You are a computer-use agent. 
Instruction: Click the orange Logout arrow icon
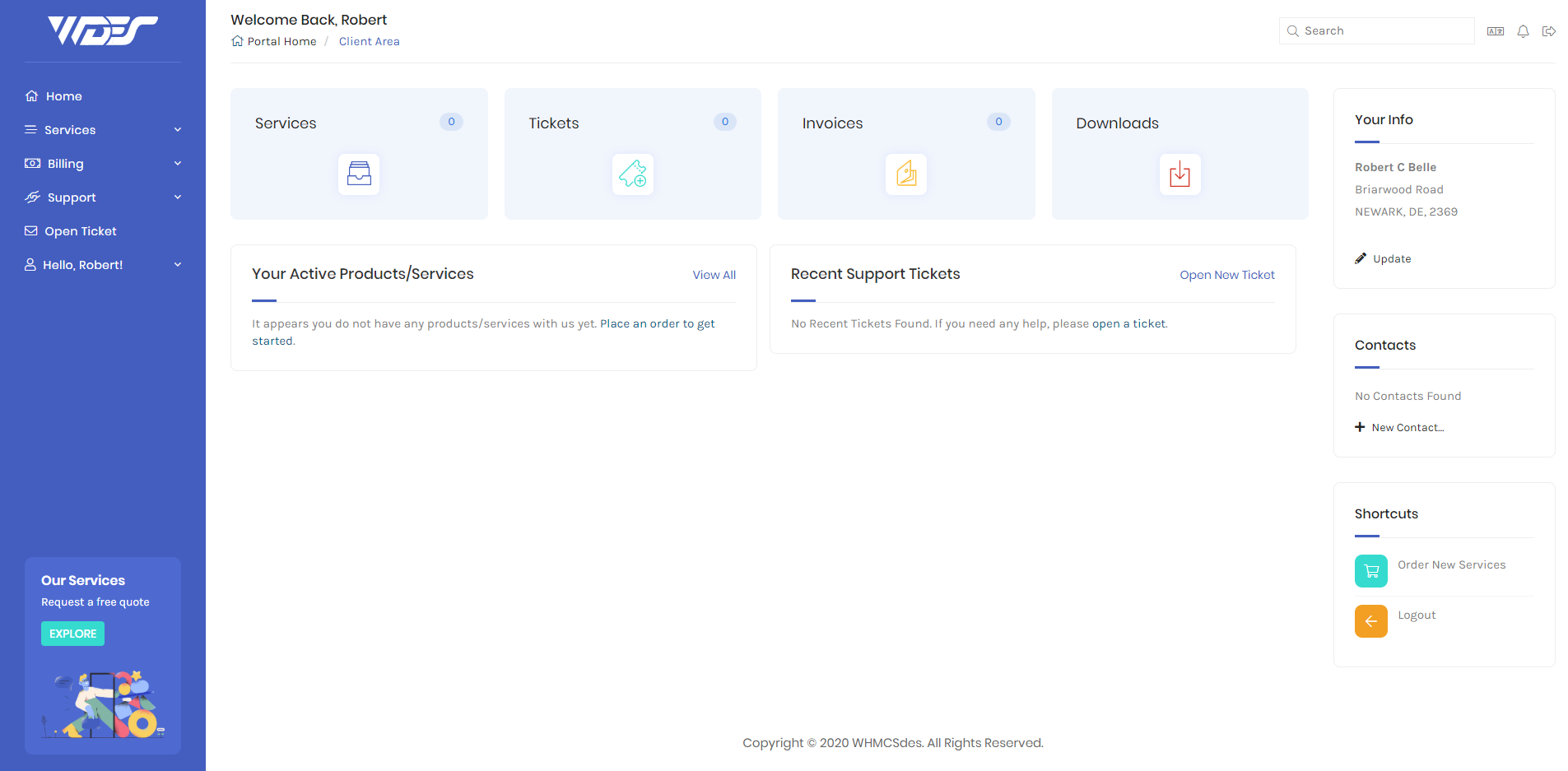tap(1371, 621)
